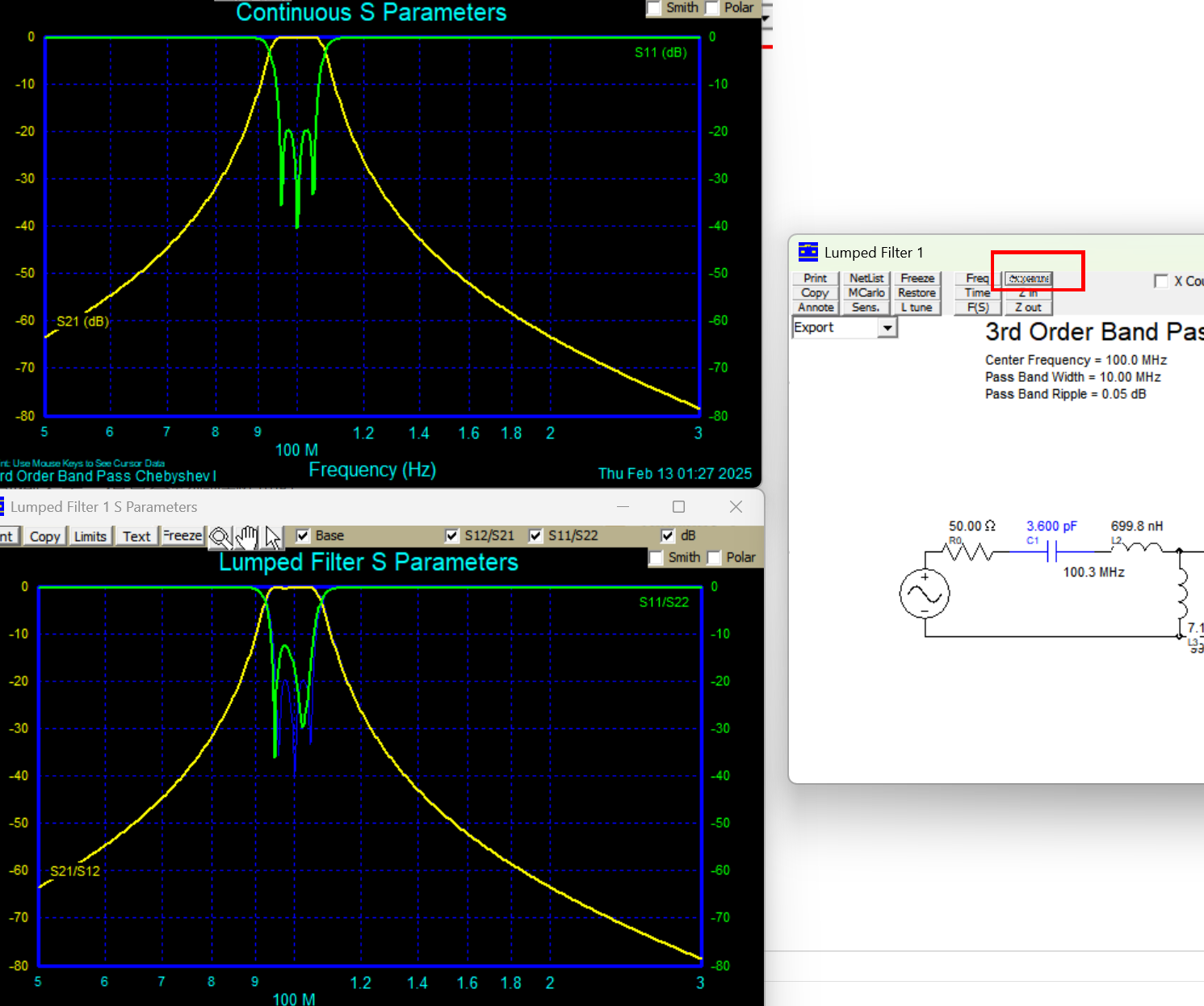1204x1006 pixels.
Task: Uncheck the Base checkbox
Action: 304,535
